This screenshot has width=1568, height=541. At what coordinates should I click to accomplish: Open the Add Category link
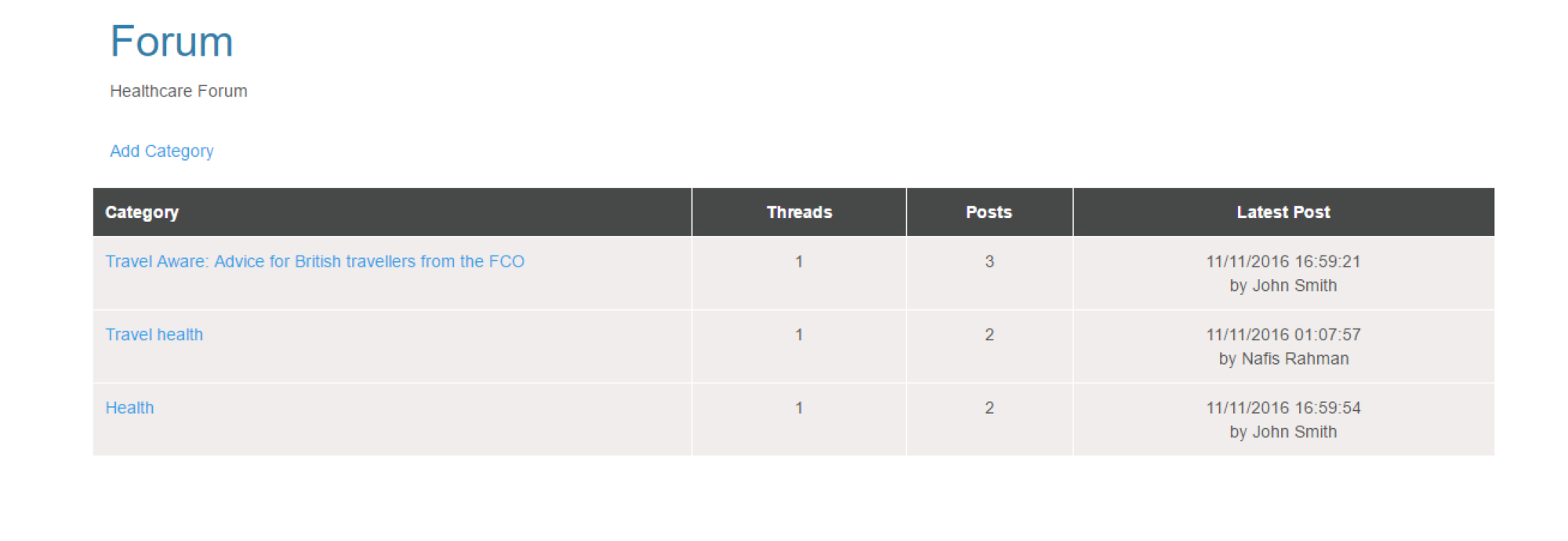(162, 151)
